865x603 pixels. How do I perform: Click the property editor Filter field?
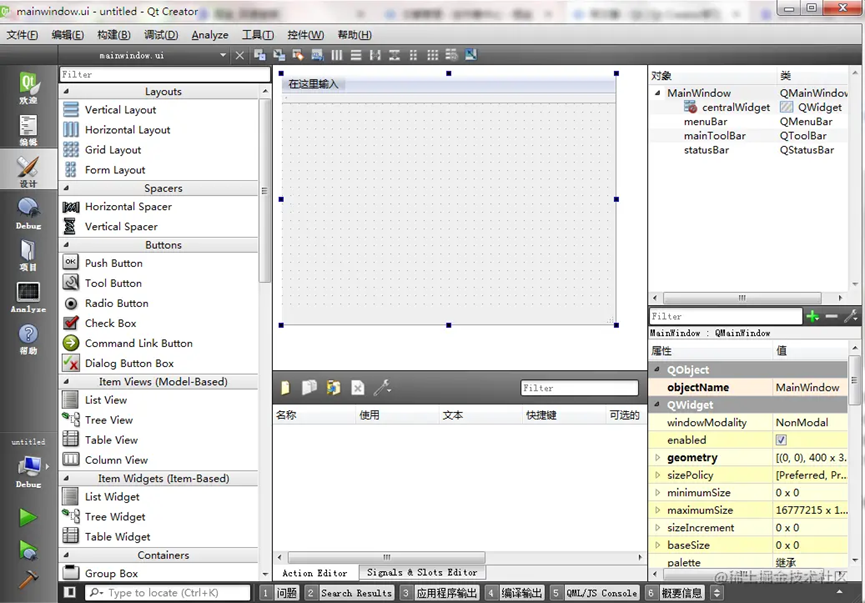point(725,316)
